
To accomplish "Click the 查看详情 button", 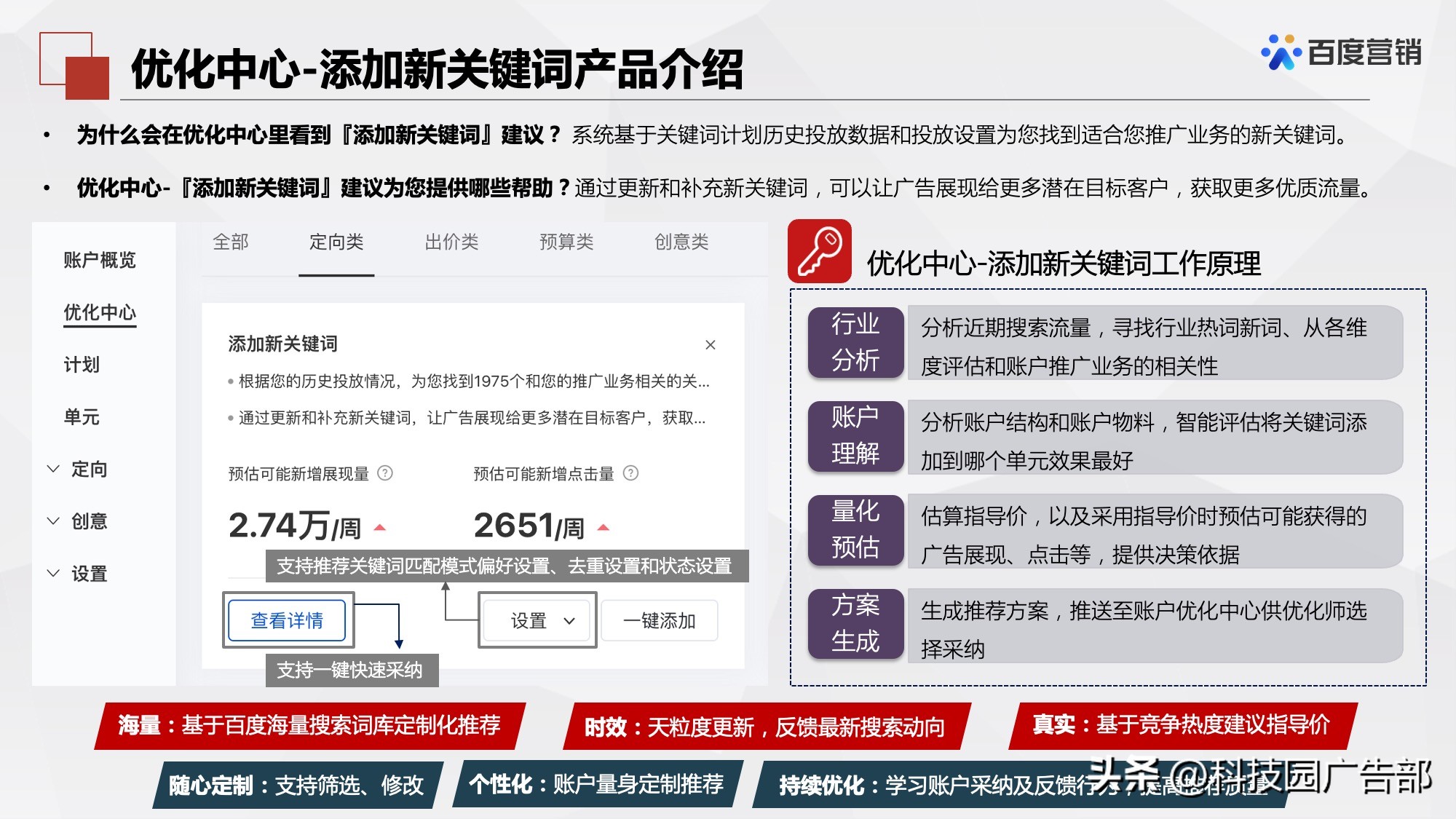I will pyautogui.click(x=288, y=620).
